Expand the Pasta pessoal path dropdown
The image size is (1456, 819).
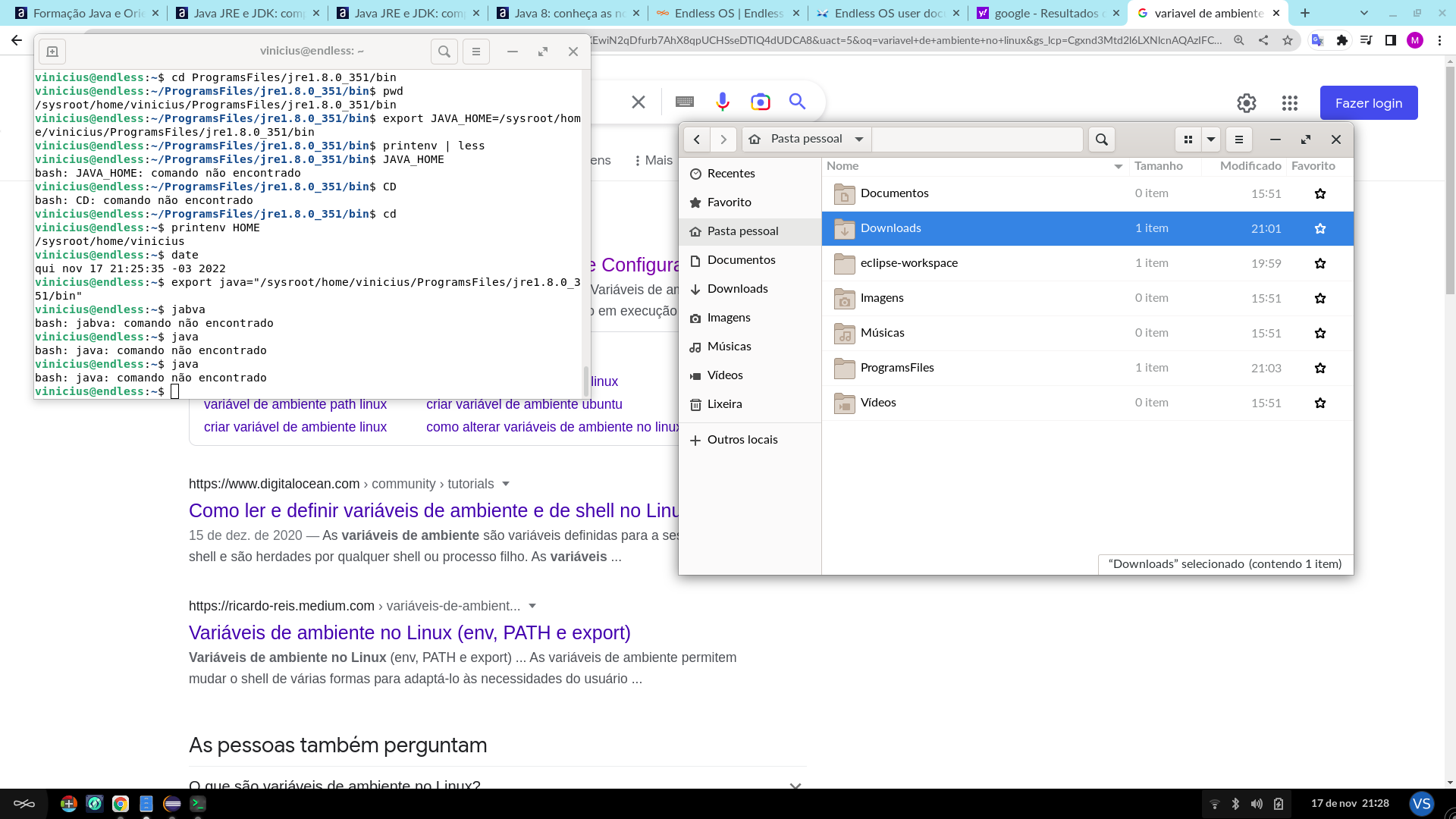pos(859,140)
